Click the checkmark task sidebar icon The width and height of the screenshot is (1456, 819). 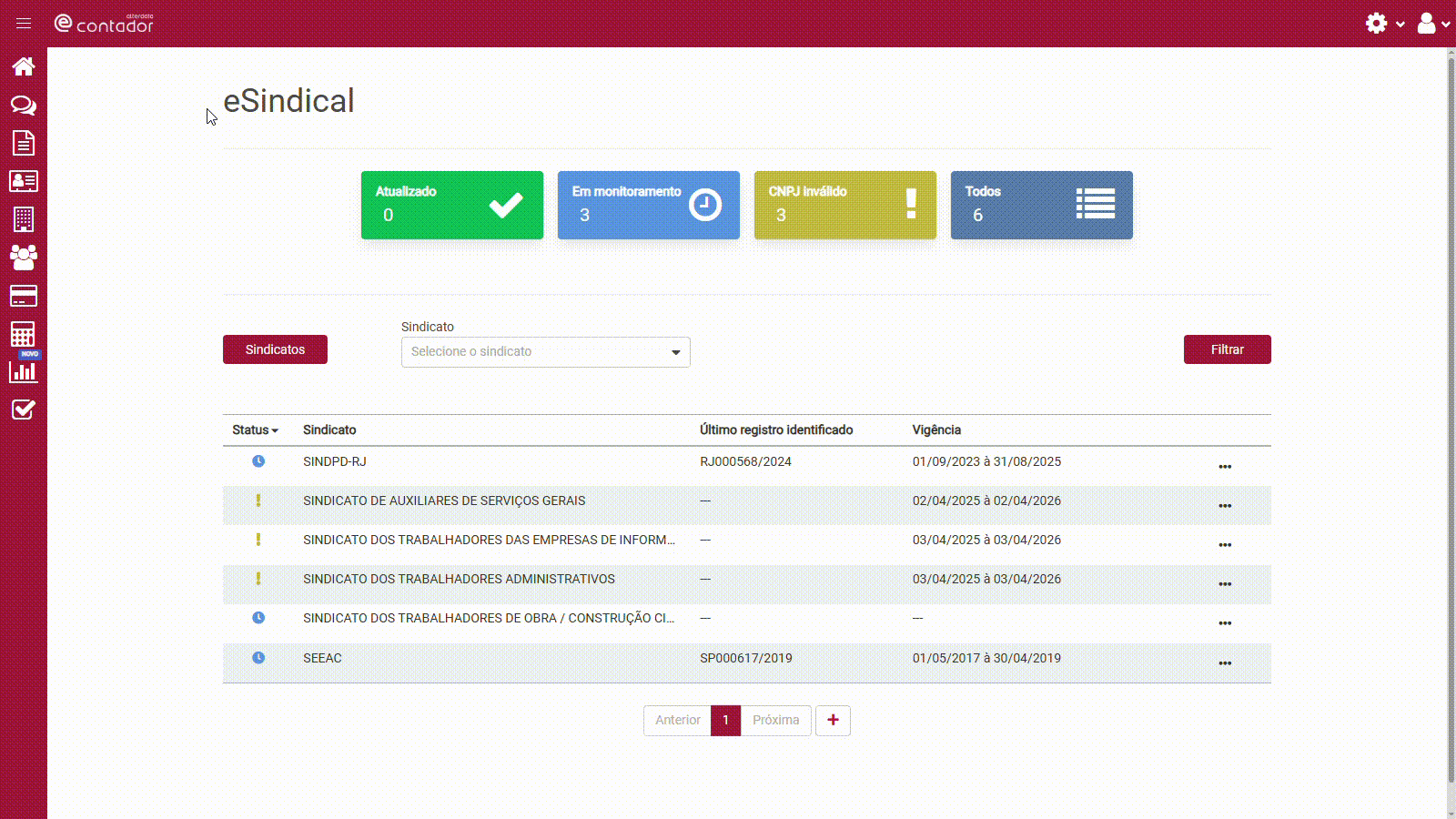pyautogui.click(x=24, y=409)
